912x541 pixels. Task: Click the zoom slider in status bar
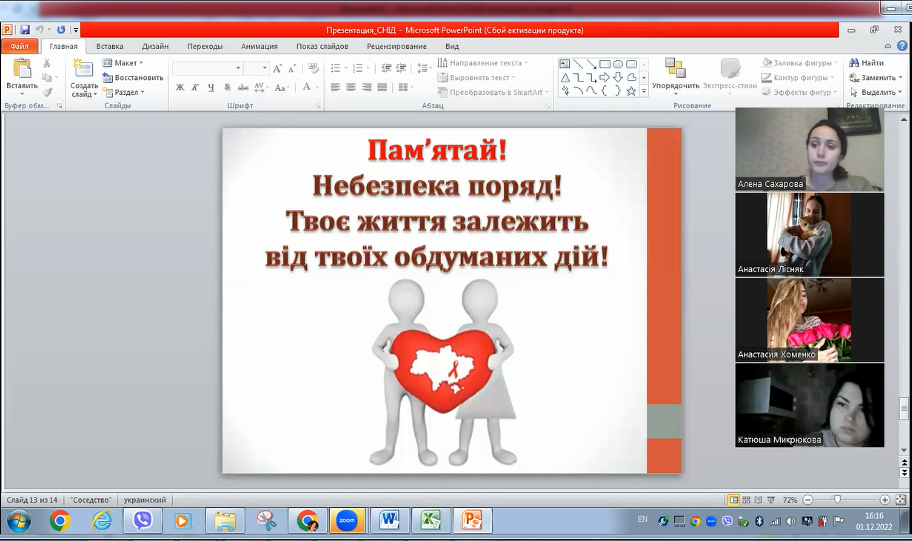(838, 499)
